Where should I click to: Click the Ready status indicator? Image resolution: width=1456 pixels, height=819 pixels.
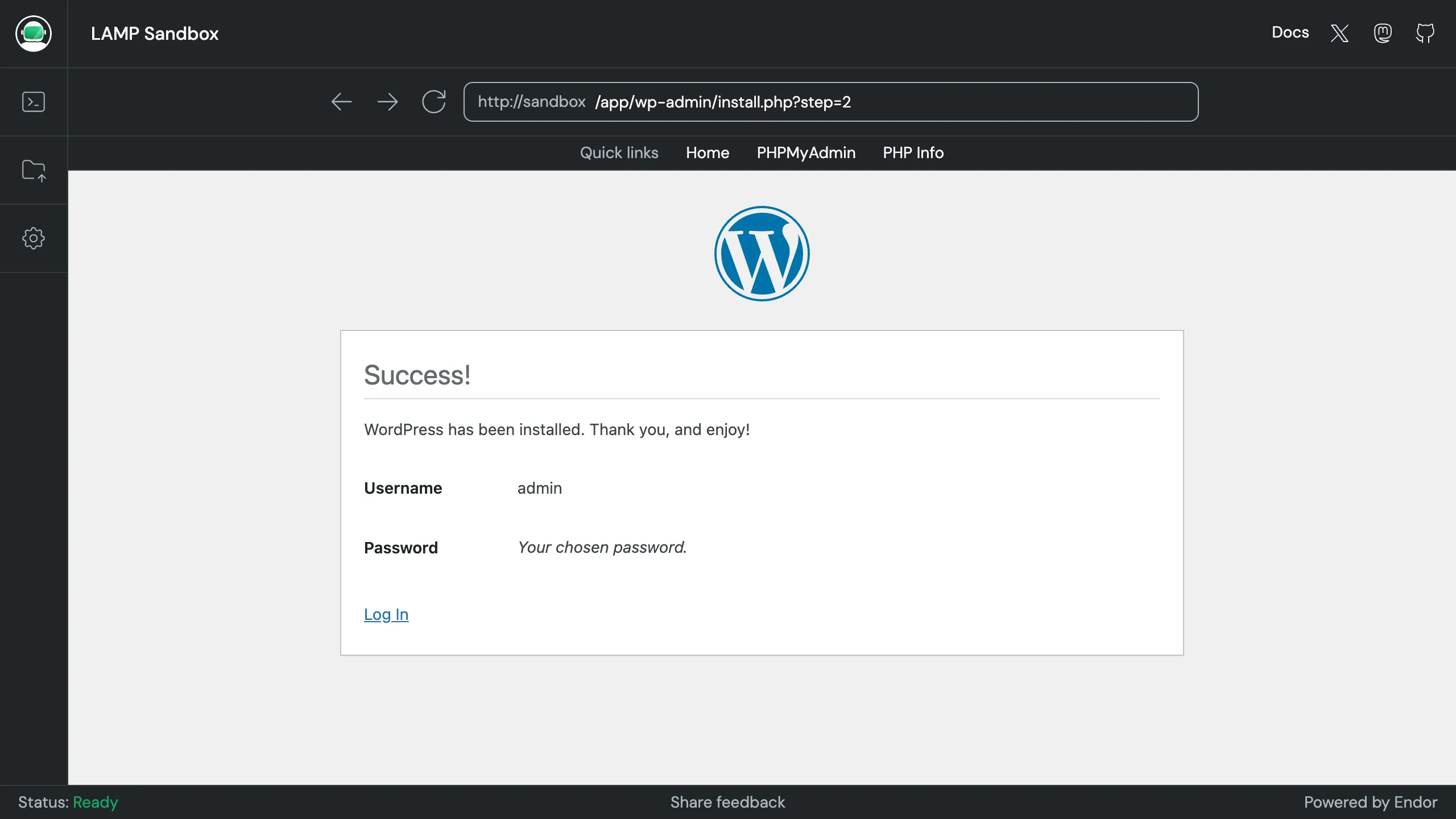click(x=95, y=802)
